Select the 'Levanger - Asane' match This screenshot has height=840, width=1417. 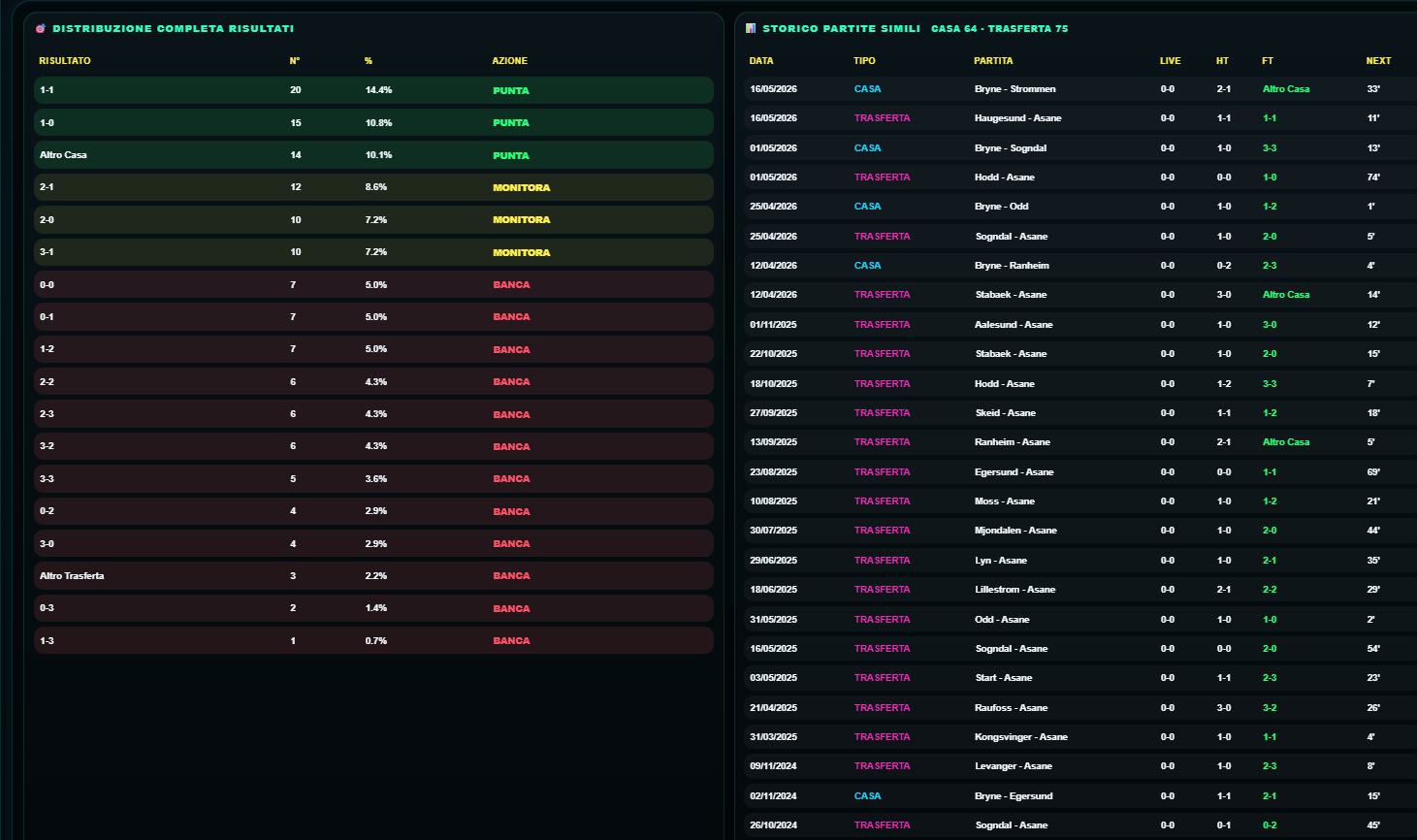(1014, 766)
